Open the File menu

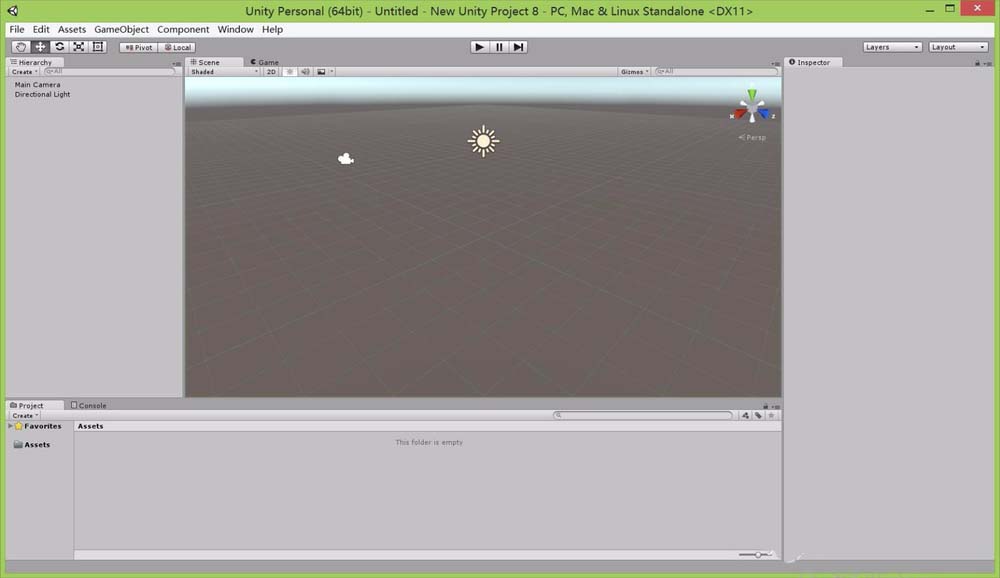[17, 29]
